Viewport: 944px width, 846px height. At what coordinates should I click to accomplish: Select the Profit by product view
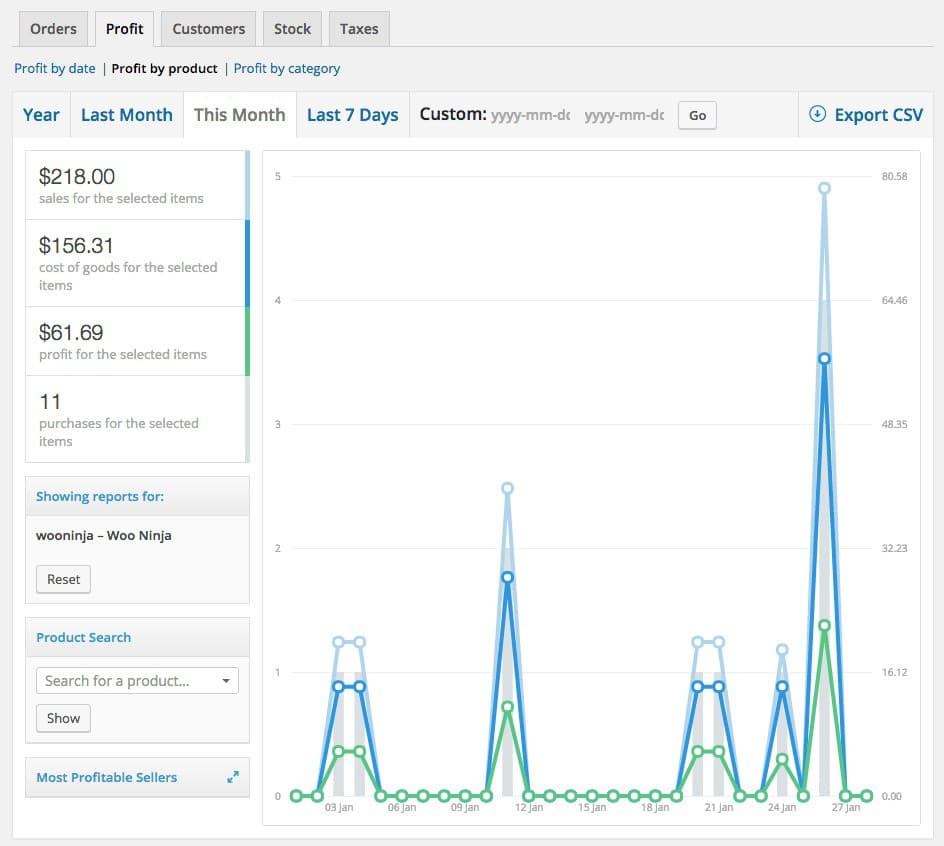[164, 69]
